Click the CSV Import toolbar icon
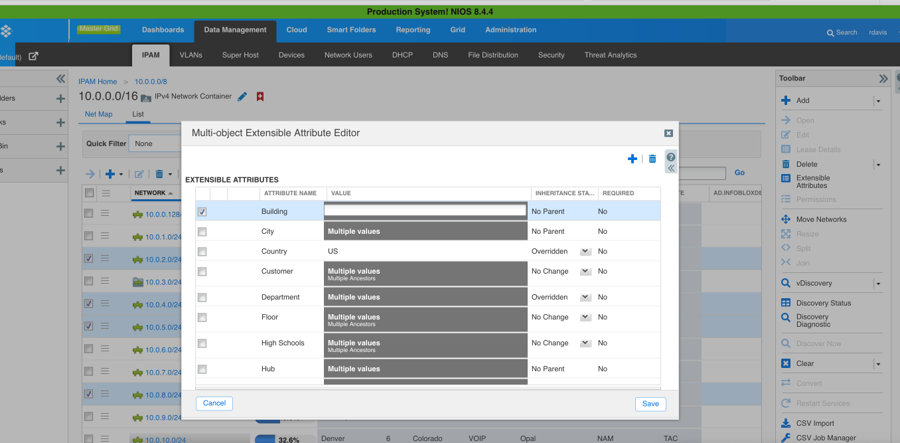 (786, 423)
